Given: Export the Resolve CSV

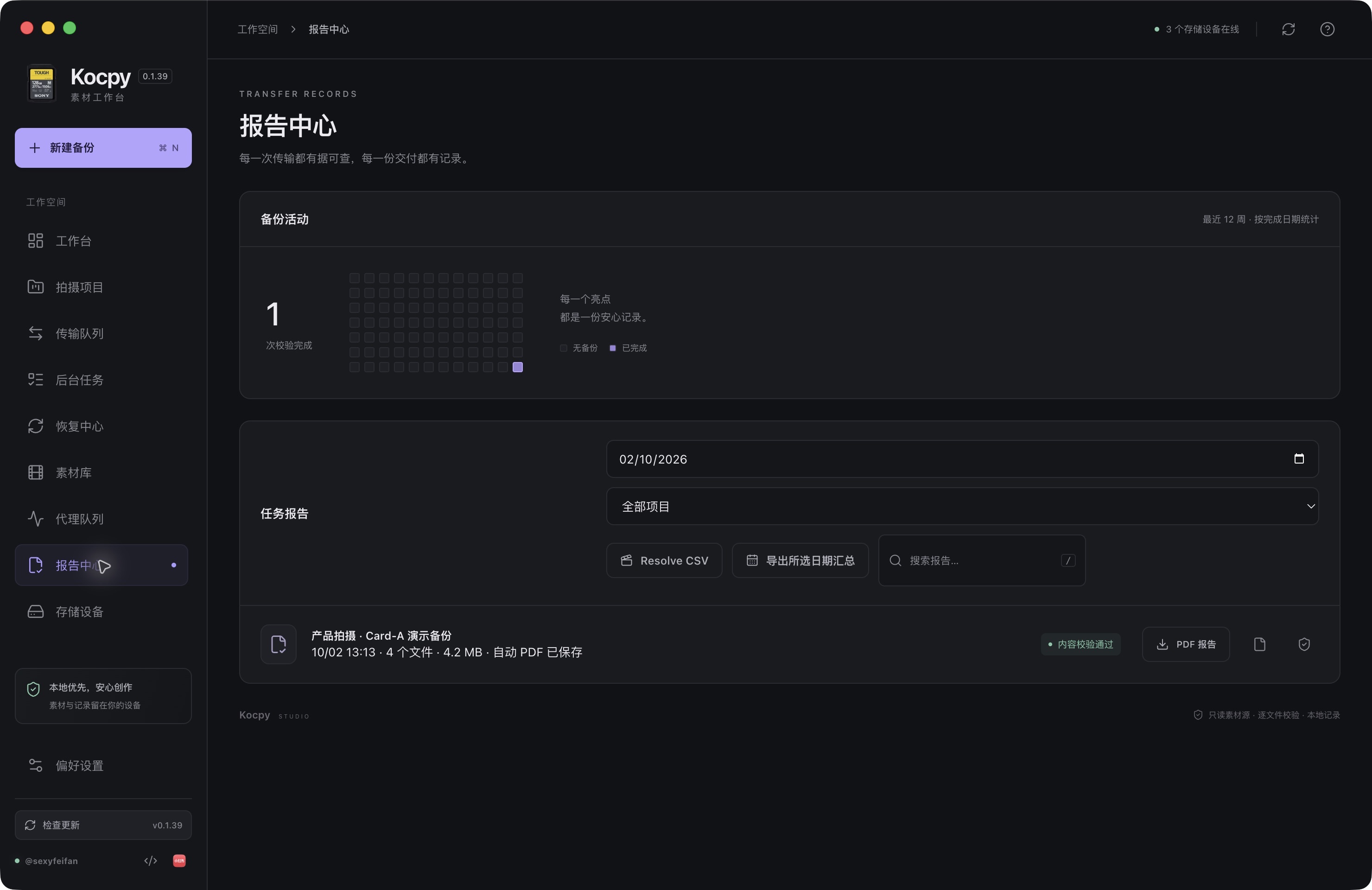Looking at the screenshot, I should 664,560.
